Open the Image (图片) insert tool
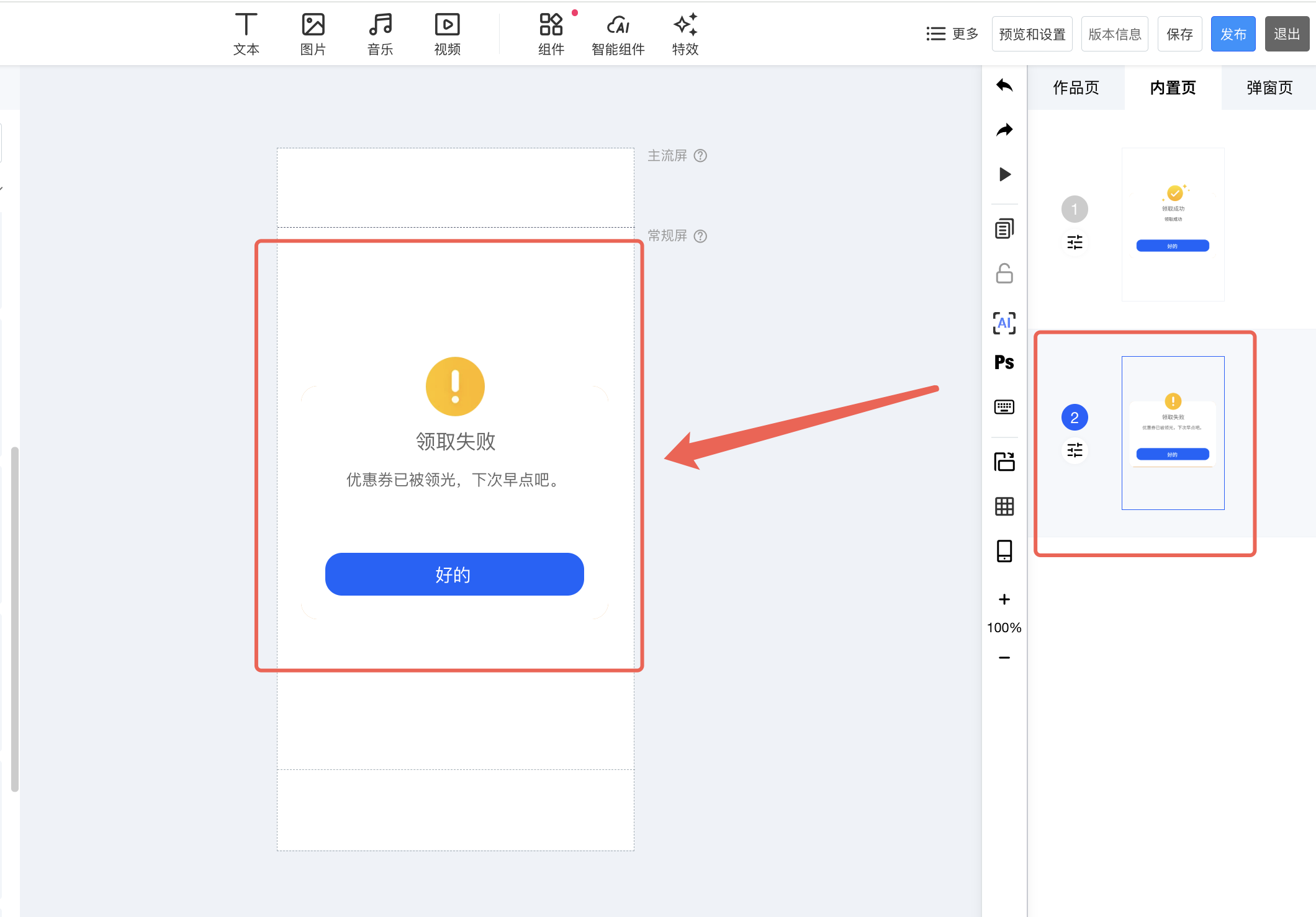The width and height of the screenshot is (1316, 917). (x=313, y=34)
